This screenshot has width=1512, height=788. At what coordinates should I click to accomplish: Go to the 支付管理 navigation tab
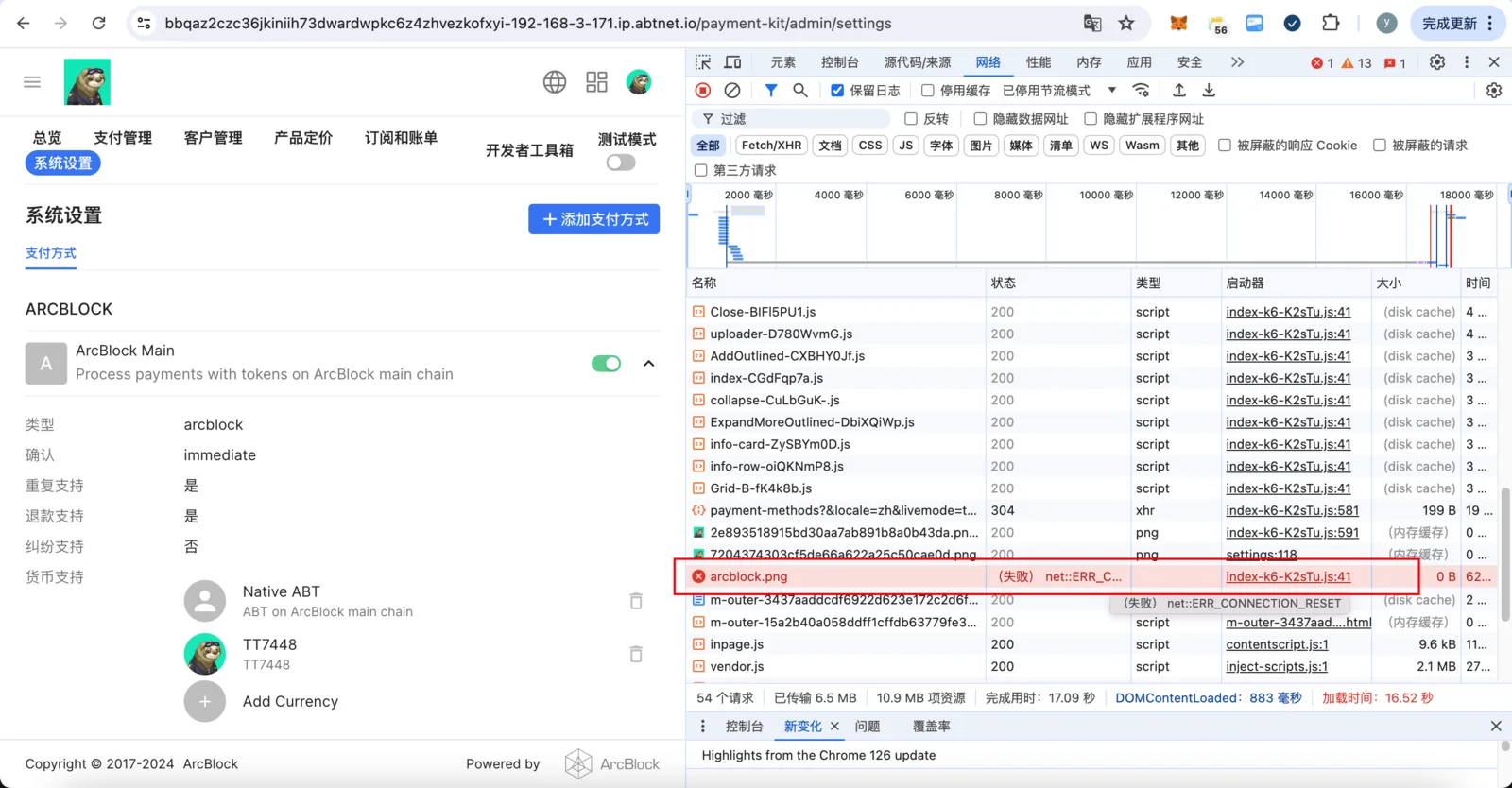click(123, 138)
